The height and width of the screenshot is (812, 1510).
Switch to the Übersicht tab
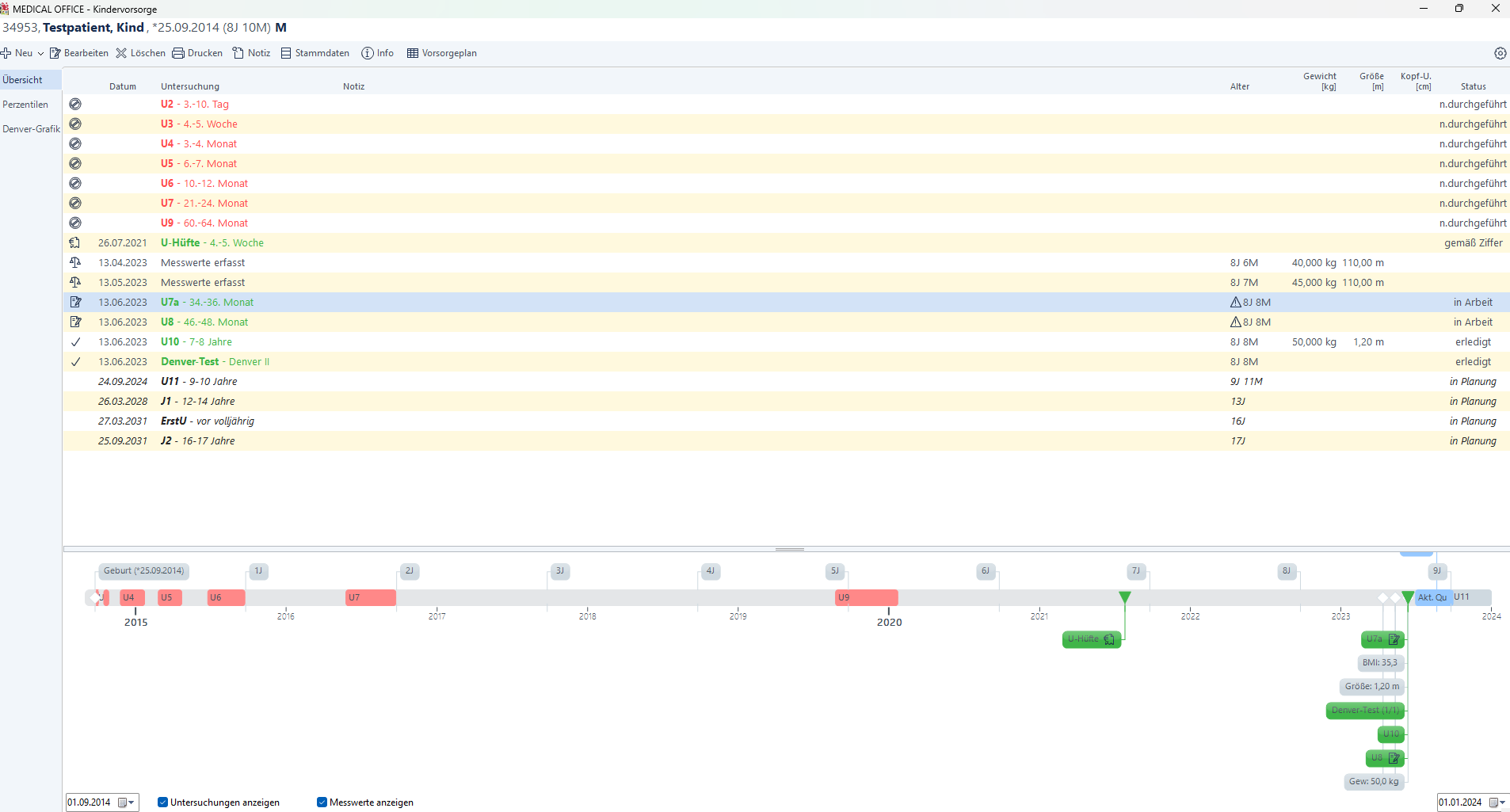click(30, 80)
